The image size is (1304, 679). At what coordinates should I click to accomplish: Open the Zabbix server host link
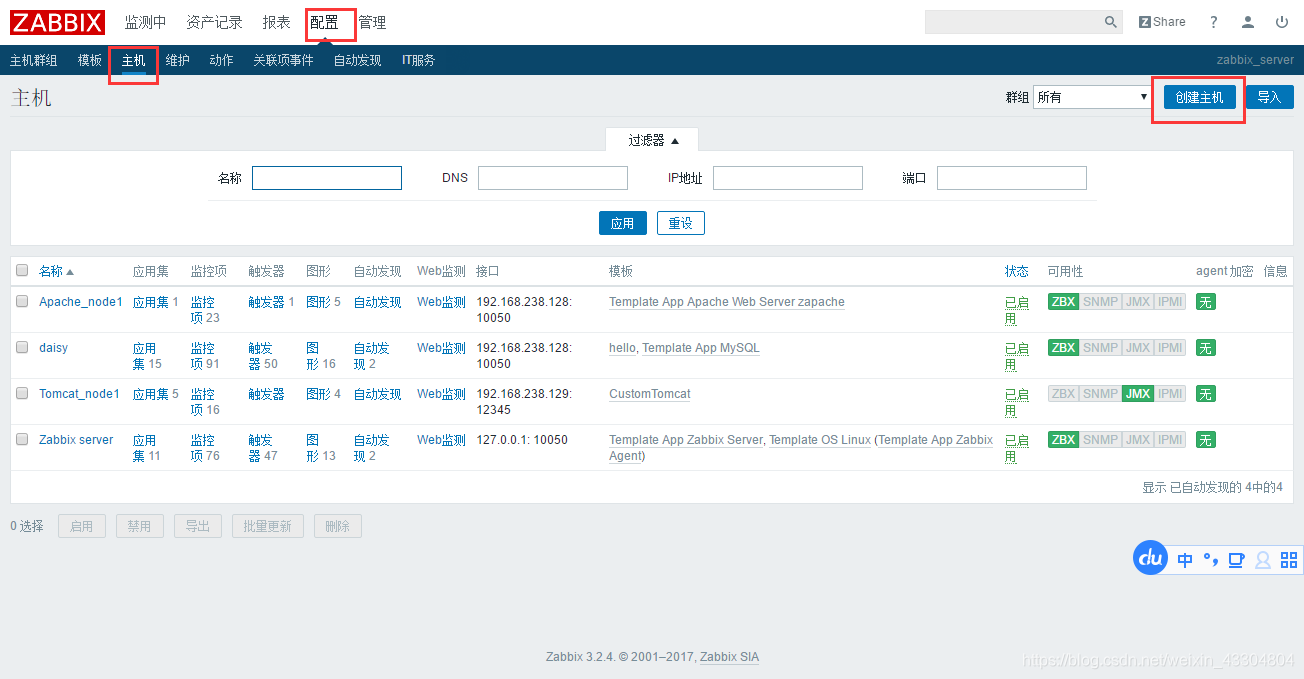click(x=76, y=440)
